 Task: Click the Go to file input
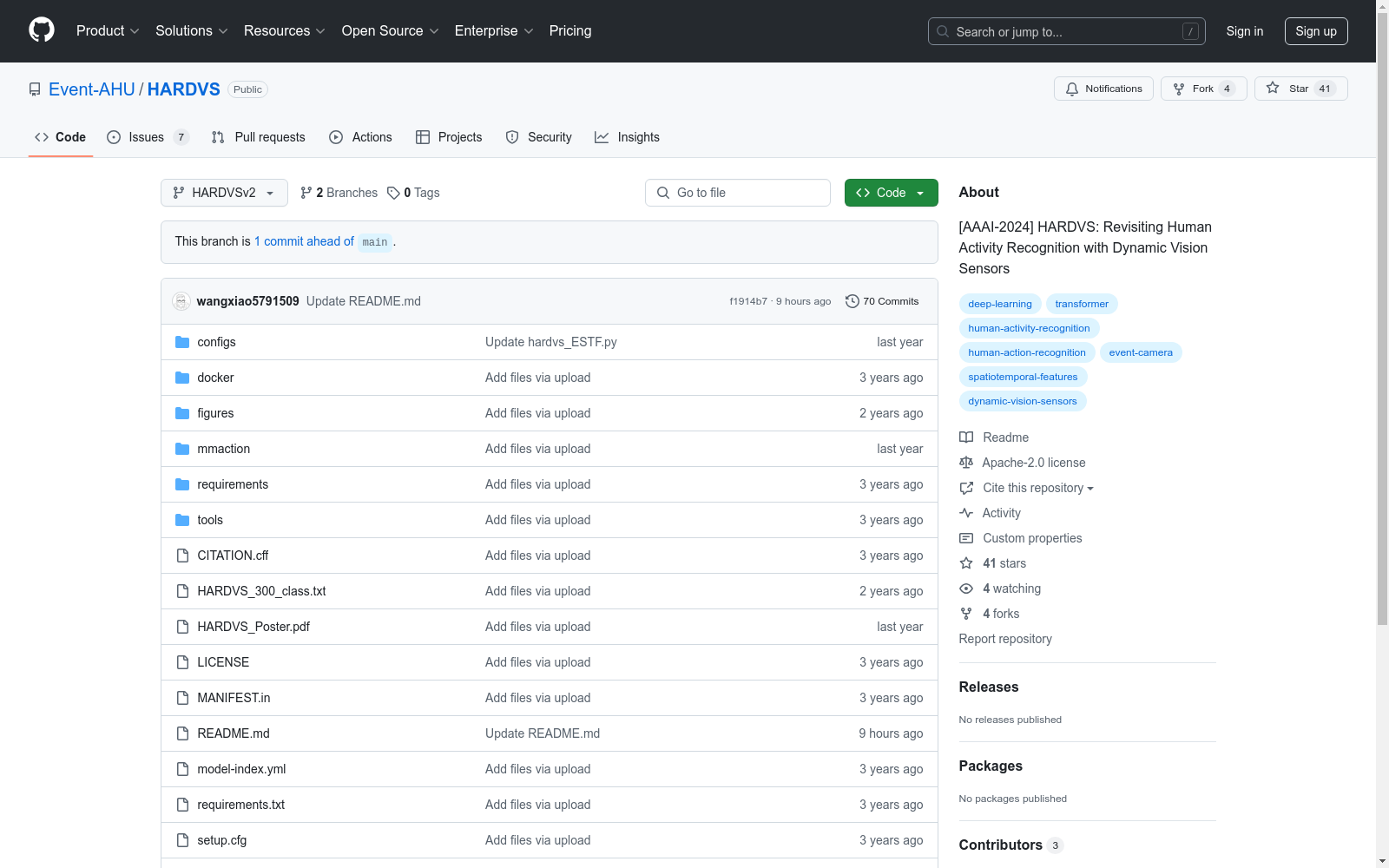click(738, 193)
